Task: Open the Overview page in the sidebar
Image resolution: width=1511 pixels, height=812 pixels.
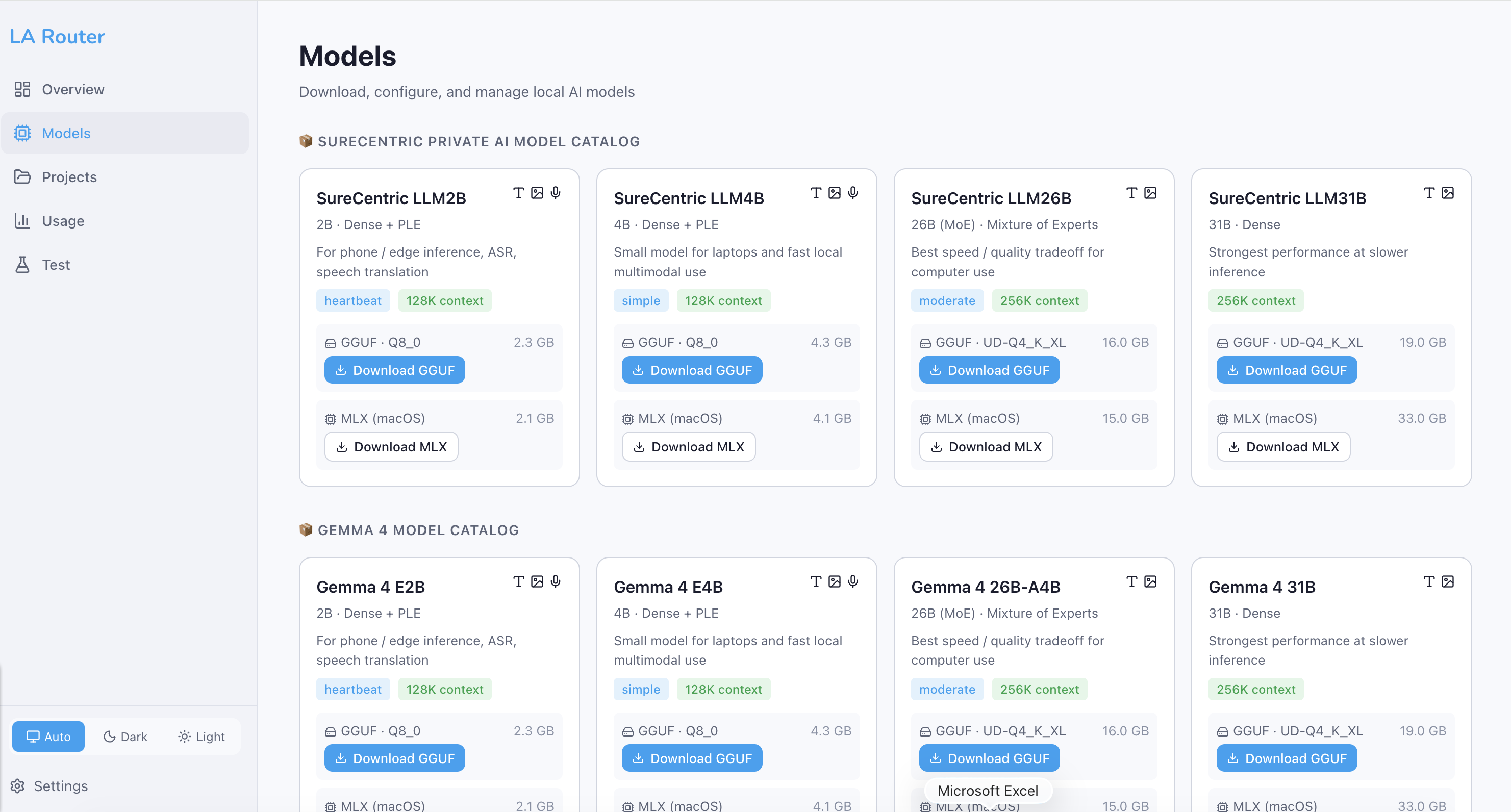Action: coord(125,89)
